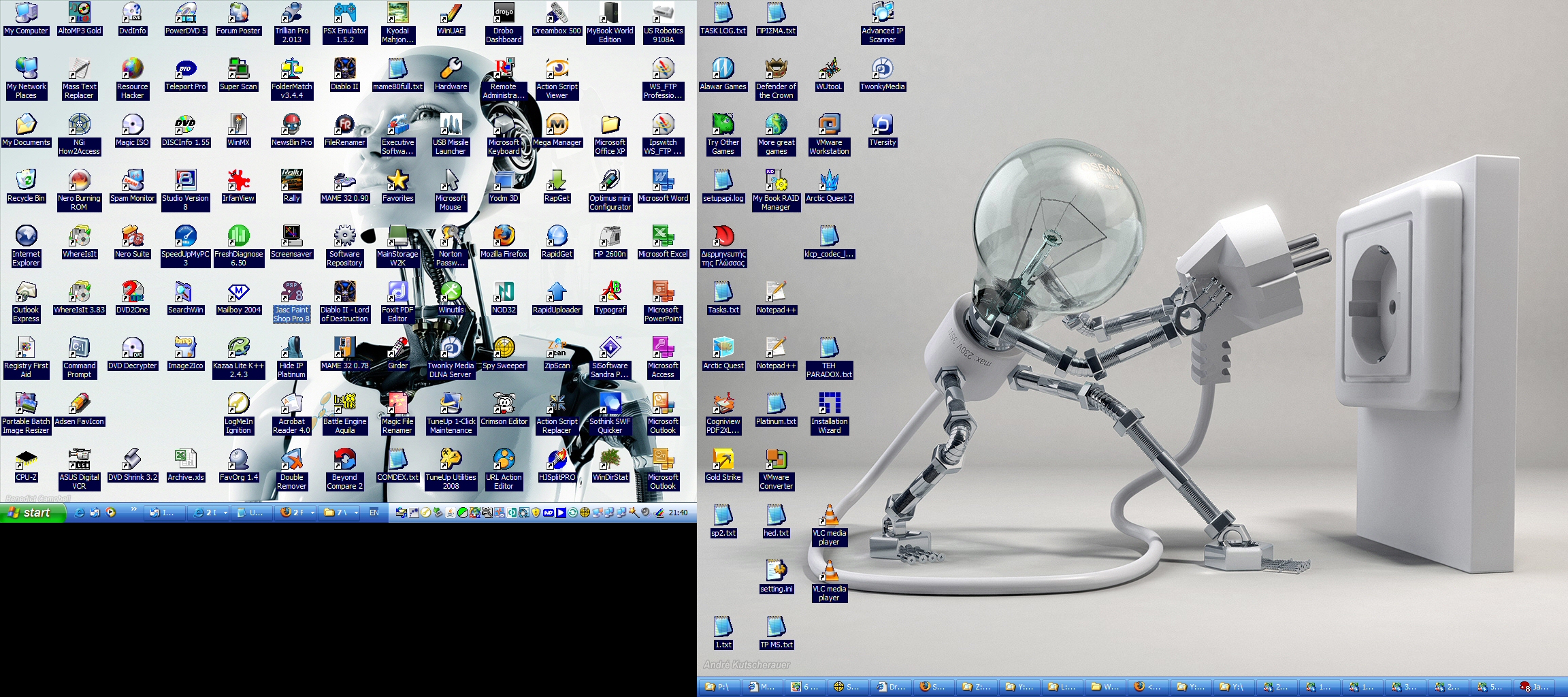Viewport: 1568px width, 697px height.
Task: Launch Windows Media Player from Quick Launch
Action: [111, 513]
